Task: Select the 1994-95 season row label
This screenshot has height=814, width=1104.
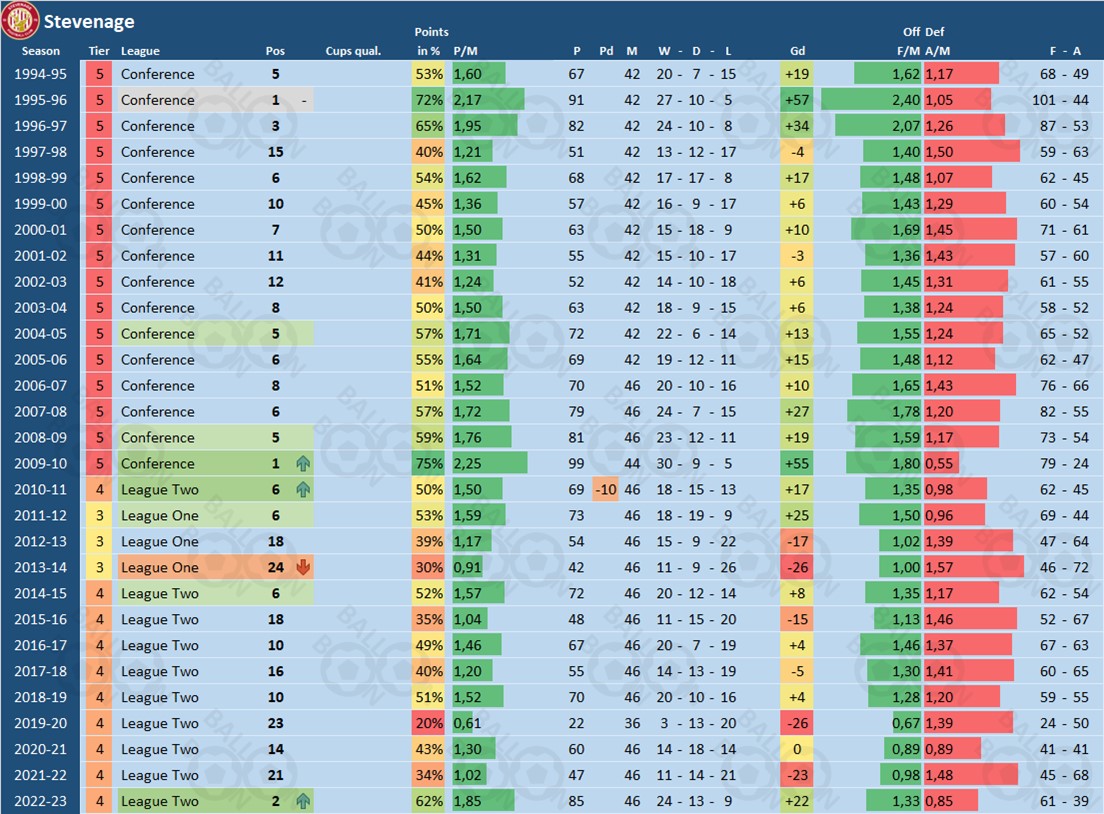Action: 41,74
